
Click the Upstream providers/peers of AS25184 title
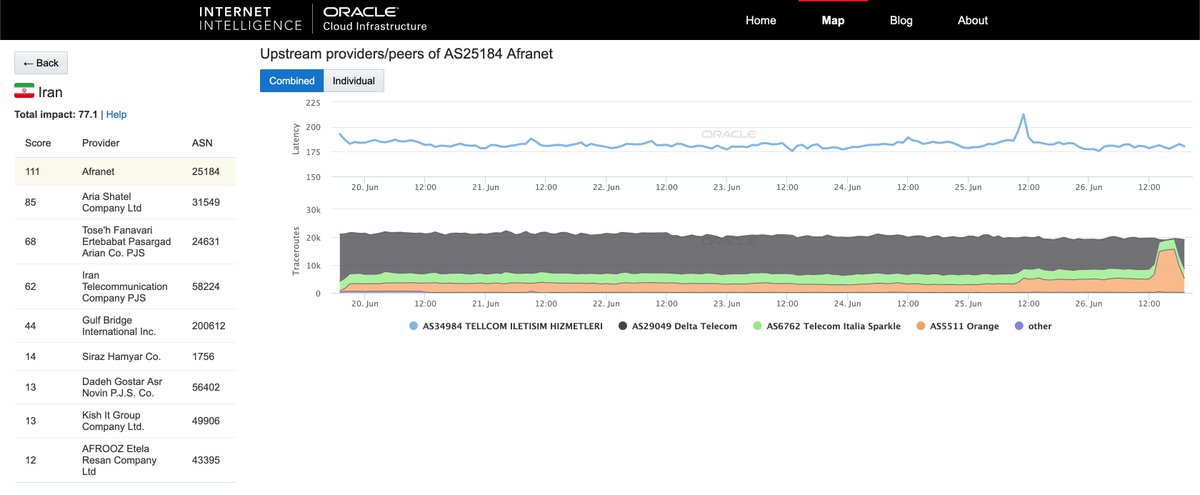click(x=406, y=53)
